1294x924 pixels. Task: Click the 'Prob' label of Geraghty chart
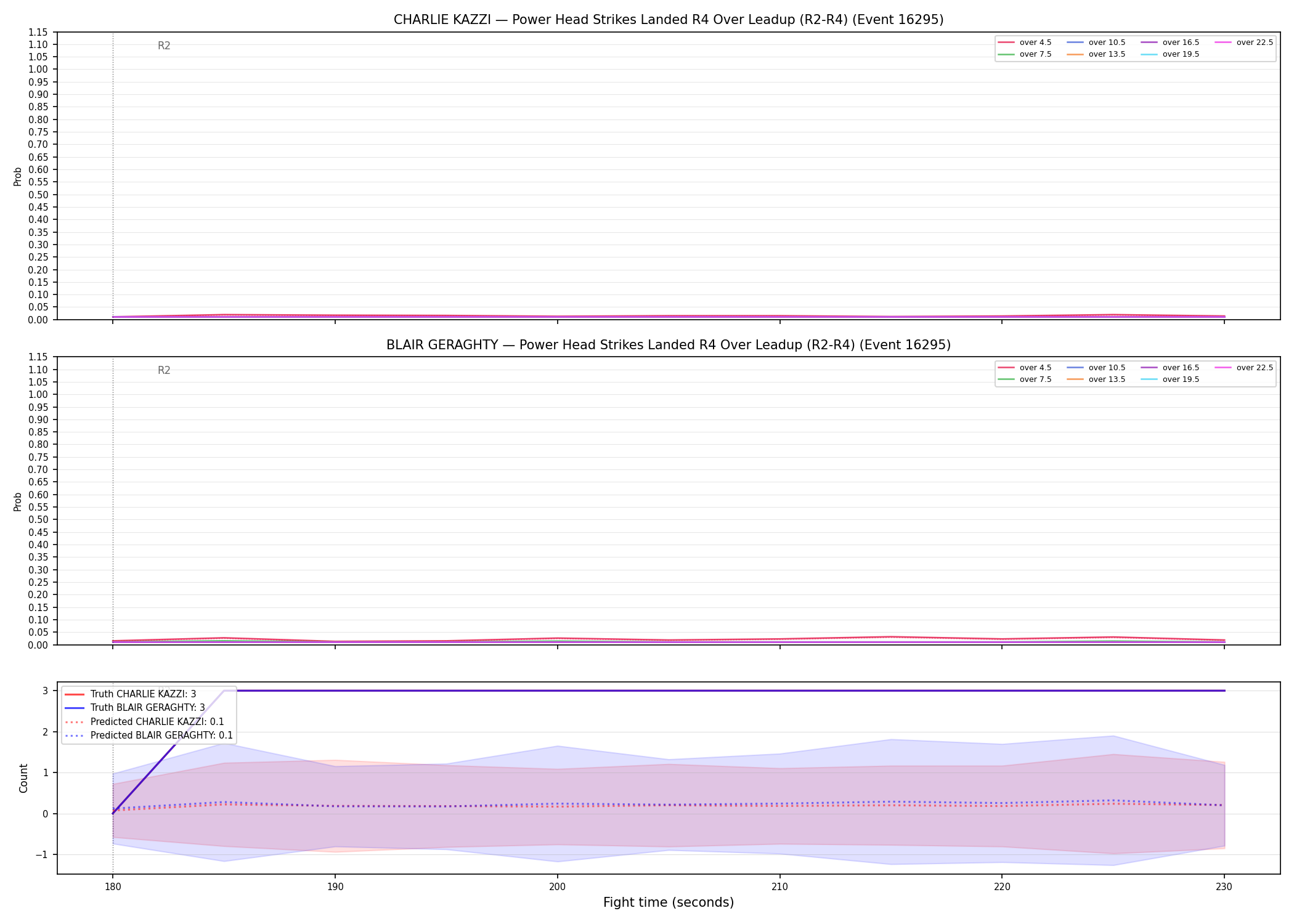[18, 501]
